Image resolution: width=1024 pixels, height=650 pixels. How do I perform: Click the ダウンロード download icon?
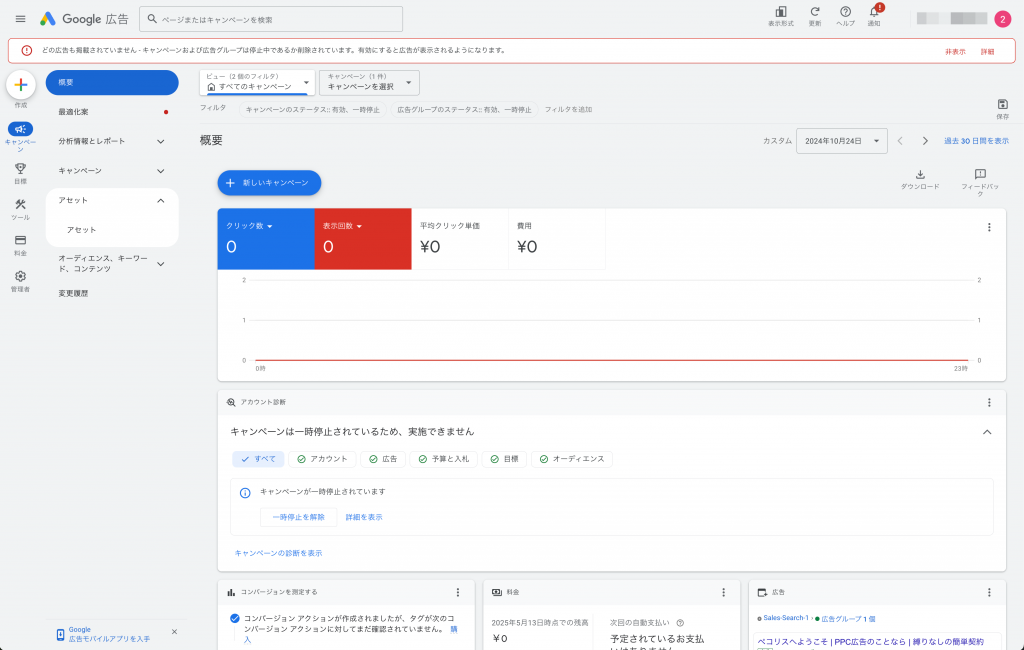tap(920, 175)
